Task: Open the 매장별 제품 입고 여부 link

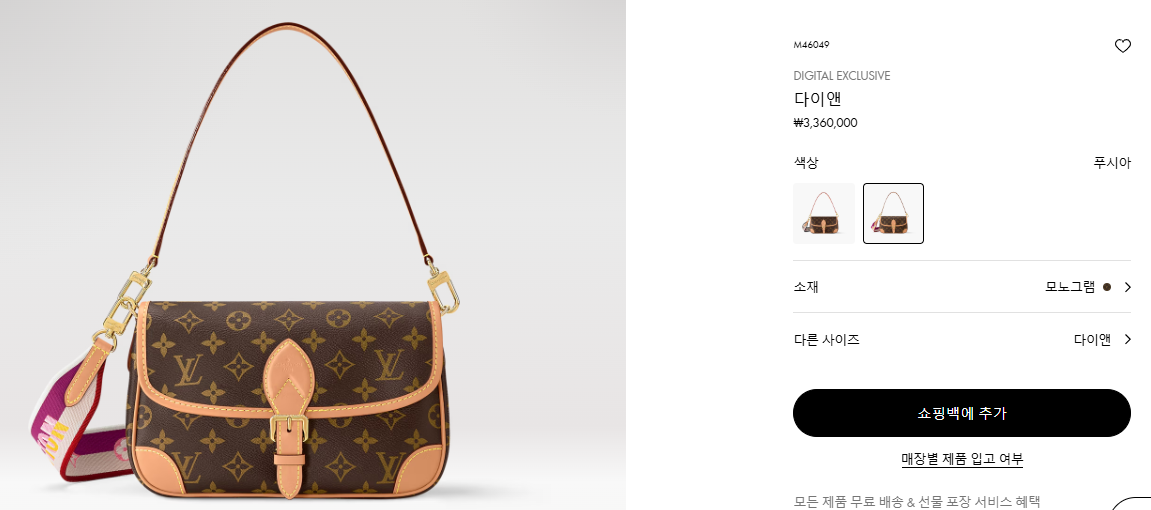Action: 962,459
